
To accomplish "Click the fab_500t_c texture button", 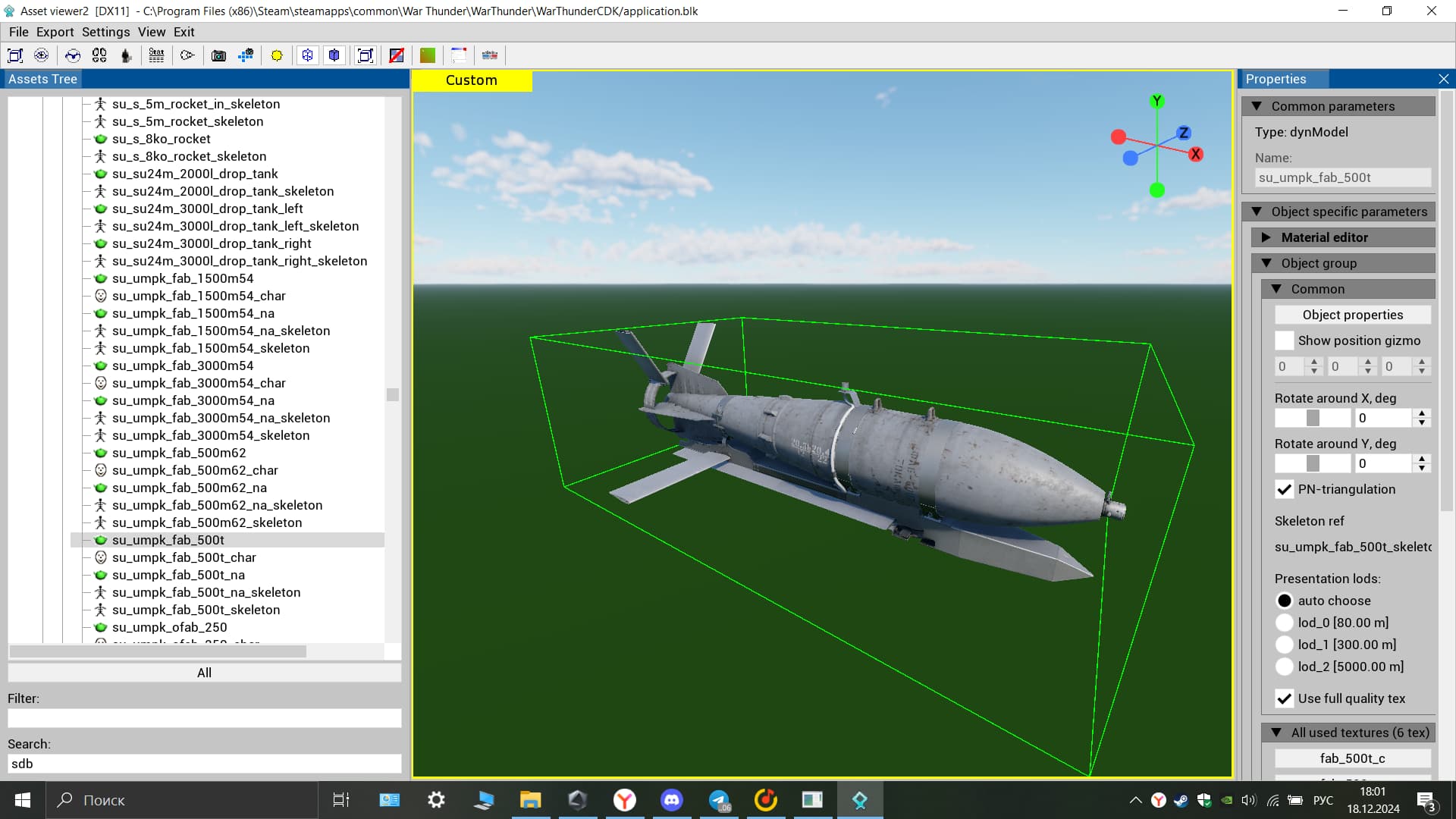I will click(x=1353, y=758).
